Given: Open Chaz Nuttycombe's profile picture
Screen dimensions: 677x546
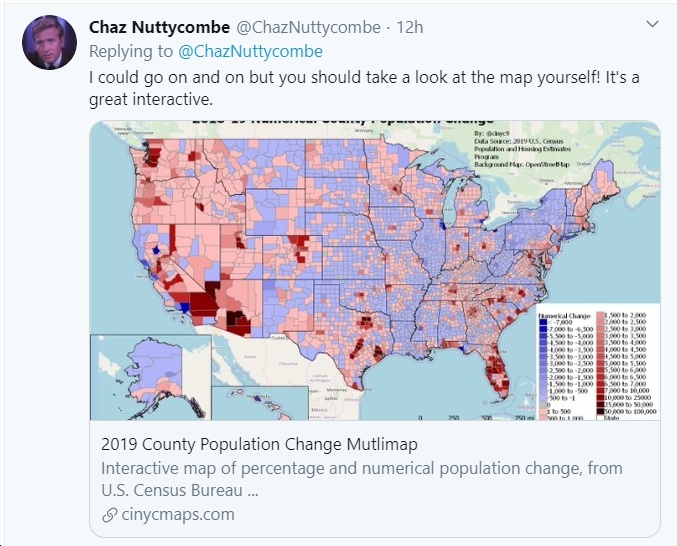Looking at the screenshot, I should [49, 42].
